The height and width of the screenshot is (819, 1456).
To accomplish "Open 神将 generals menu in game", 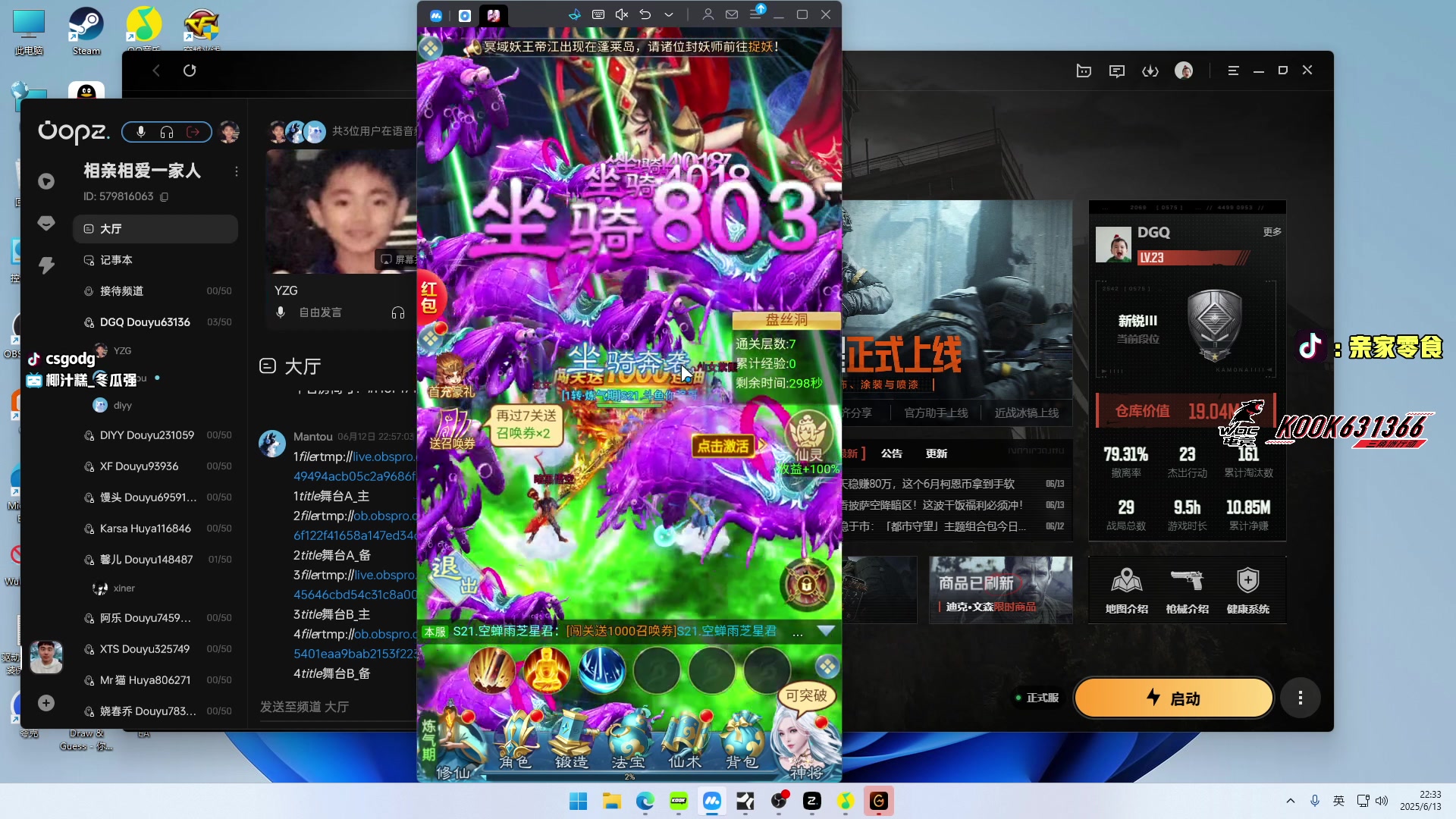I will pyautogui.click(x=807, y=747).
